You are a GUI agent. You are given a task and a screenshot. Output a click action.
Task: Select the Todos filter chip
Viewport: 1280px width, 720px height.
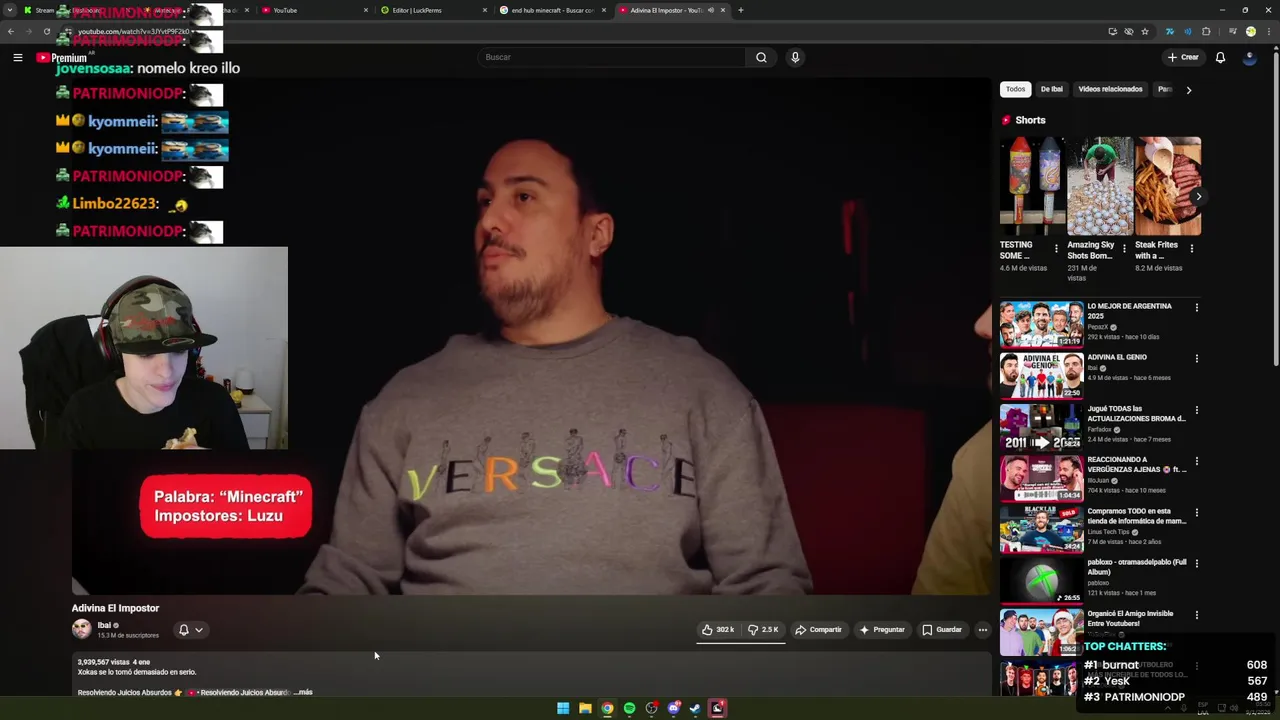pyautogui.click(x=1015, y=89)
